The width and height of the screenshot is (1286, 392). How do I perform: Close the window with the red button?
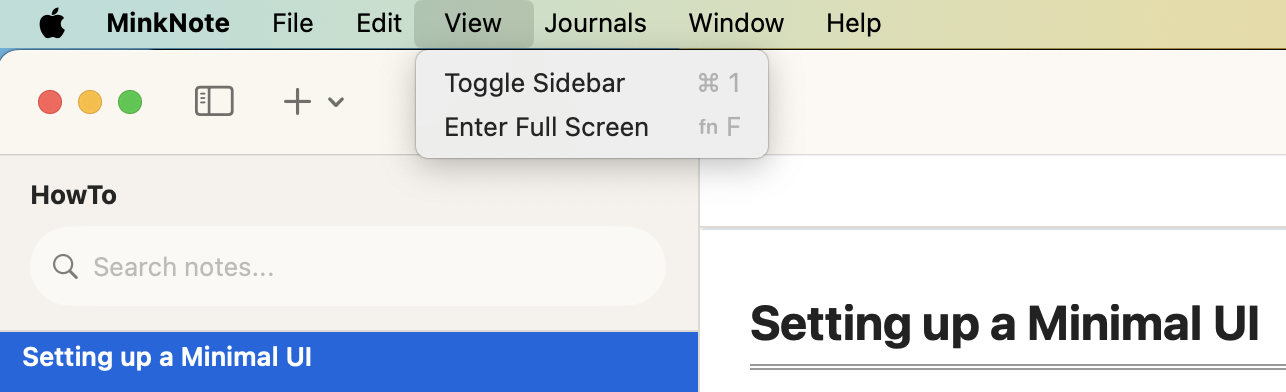click(50, 102)
